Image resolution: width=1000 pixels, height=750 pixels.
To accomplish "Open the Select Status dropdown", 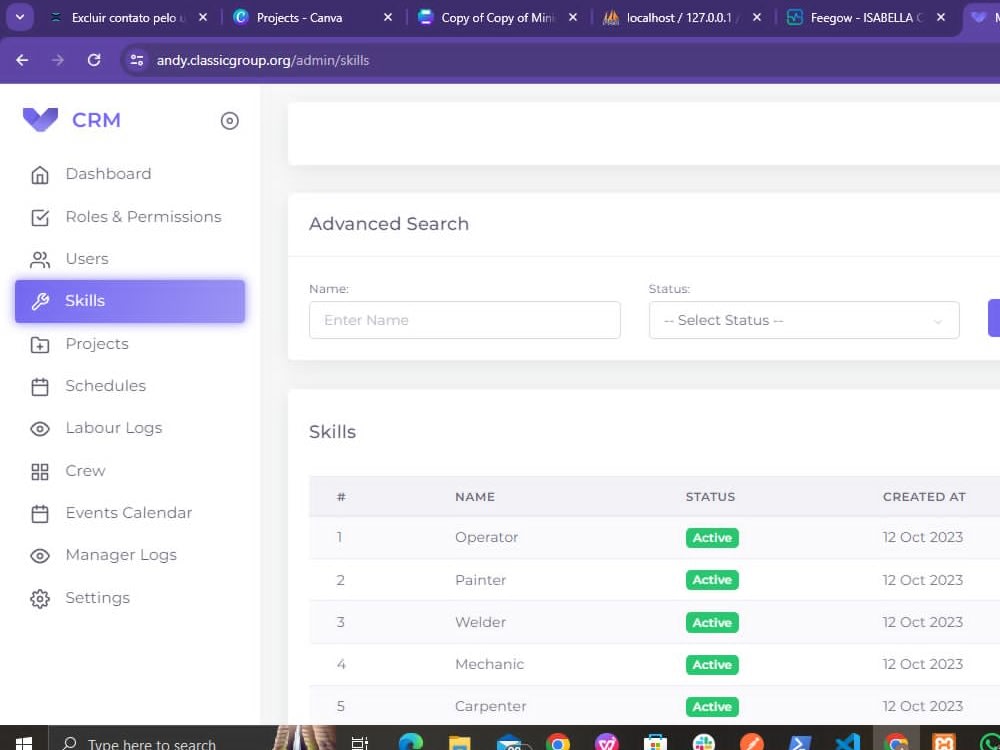I will [803, 320].
